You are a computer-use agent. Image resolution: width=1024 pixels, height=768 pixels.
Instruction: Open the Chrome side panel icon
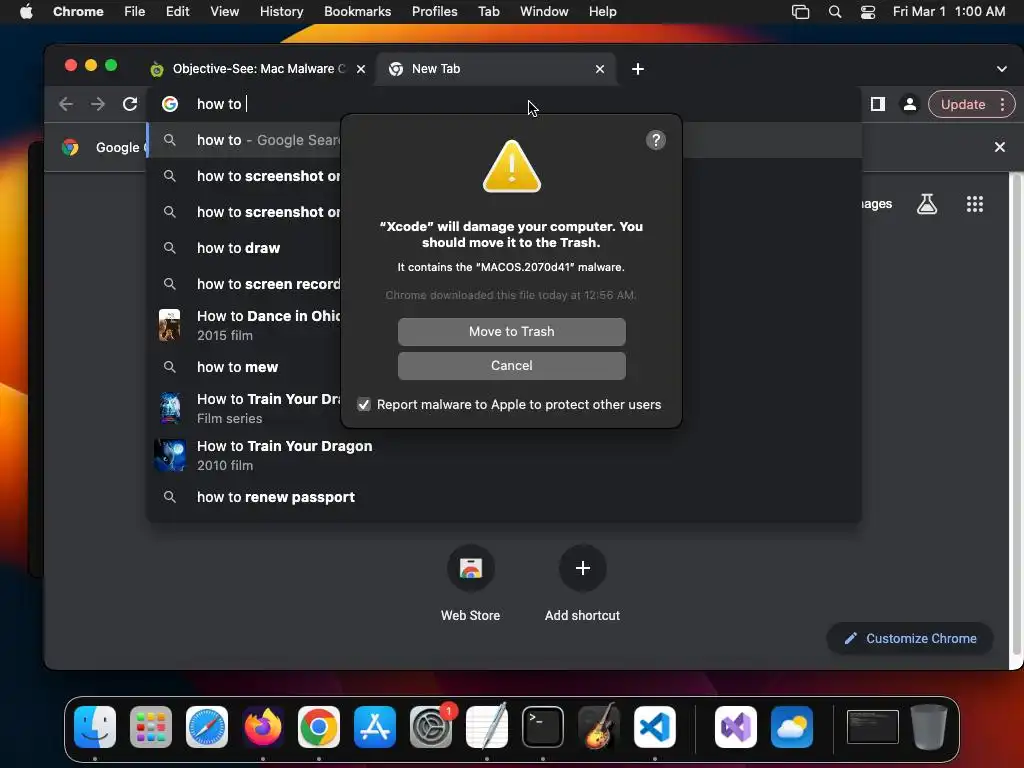[878, 104]
